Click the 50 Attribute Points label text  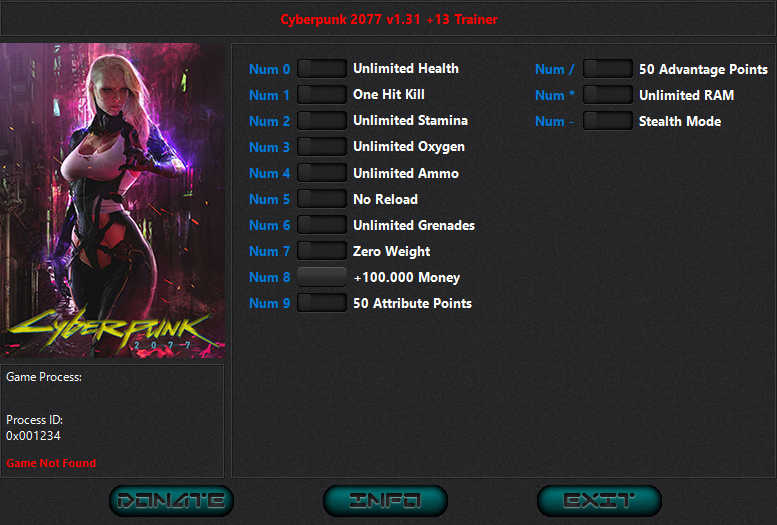412,303
